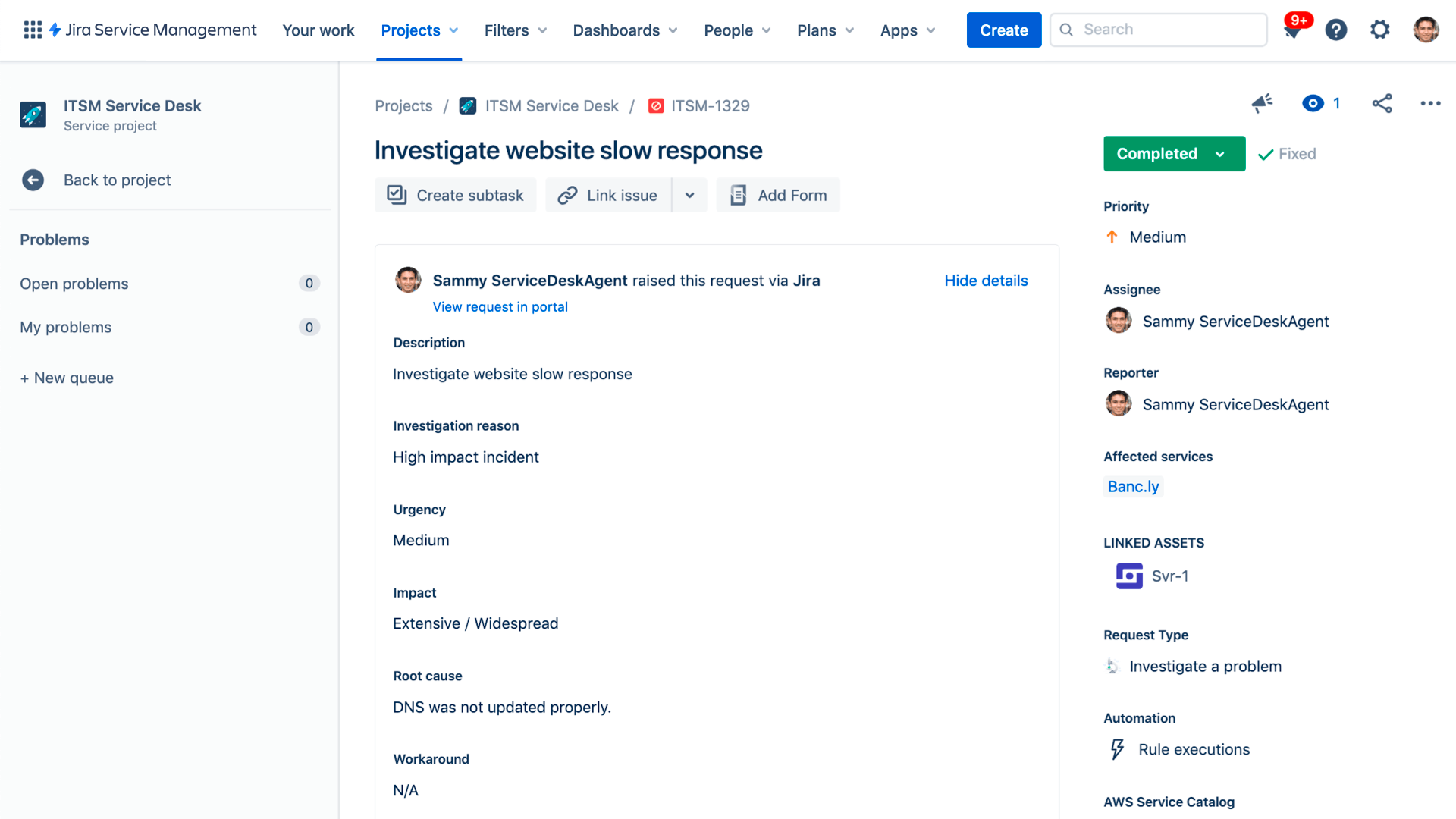
Task: Open Projects dropdown in breadcrumb
Action: (403, 105)
